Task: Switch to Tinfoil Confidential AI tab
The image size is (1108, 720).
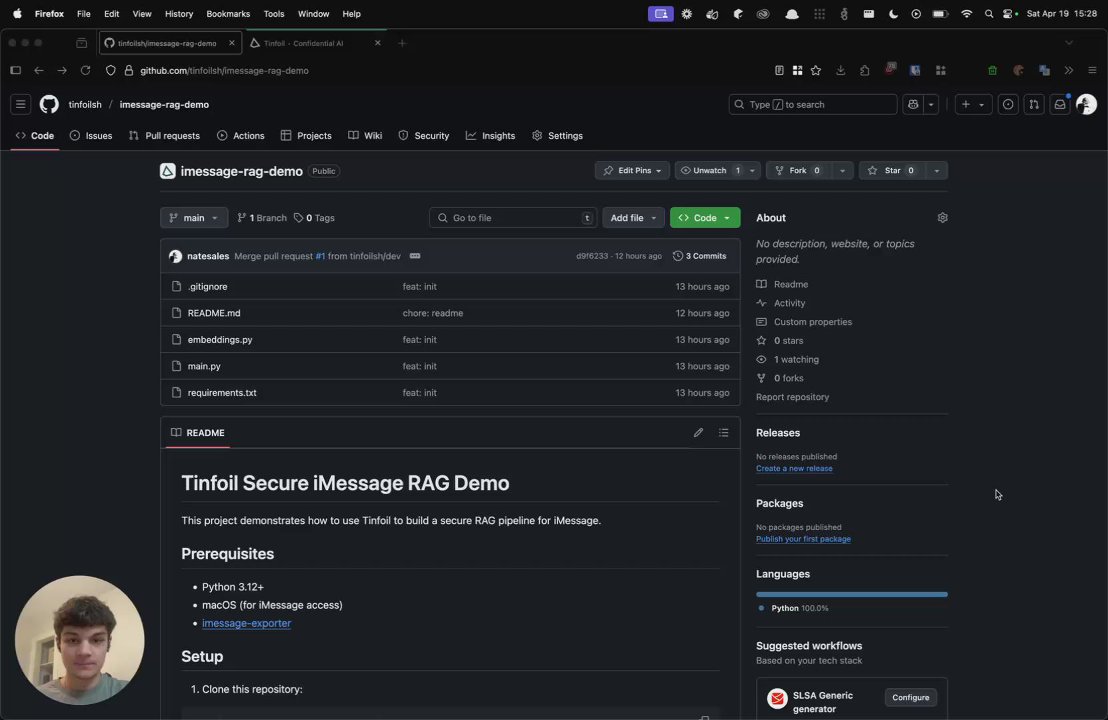Action: coord(314,43)
